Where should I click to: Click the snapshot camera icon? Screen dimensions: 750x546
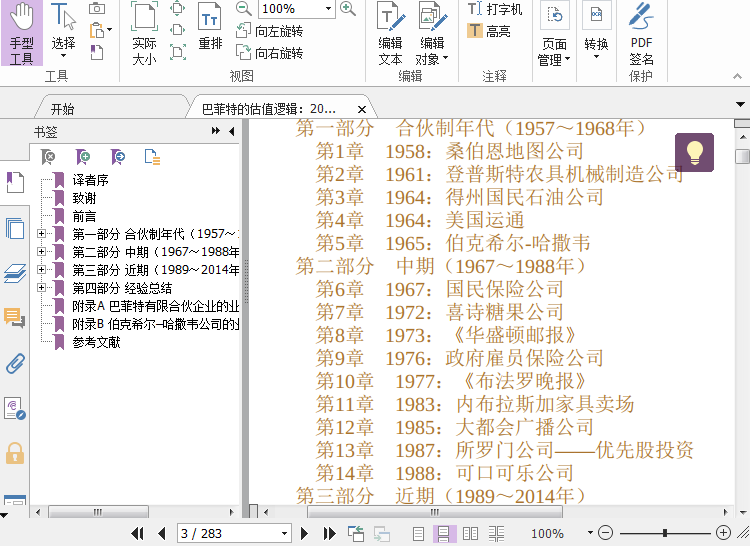point(97,8)
